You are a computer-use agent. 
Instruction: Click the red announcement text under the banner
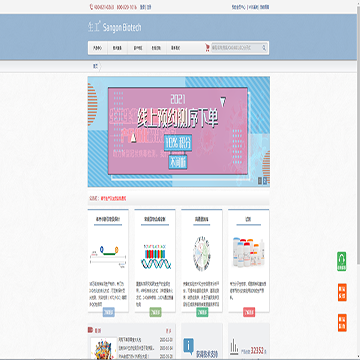(x=113, y=198)
